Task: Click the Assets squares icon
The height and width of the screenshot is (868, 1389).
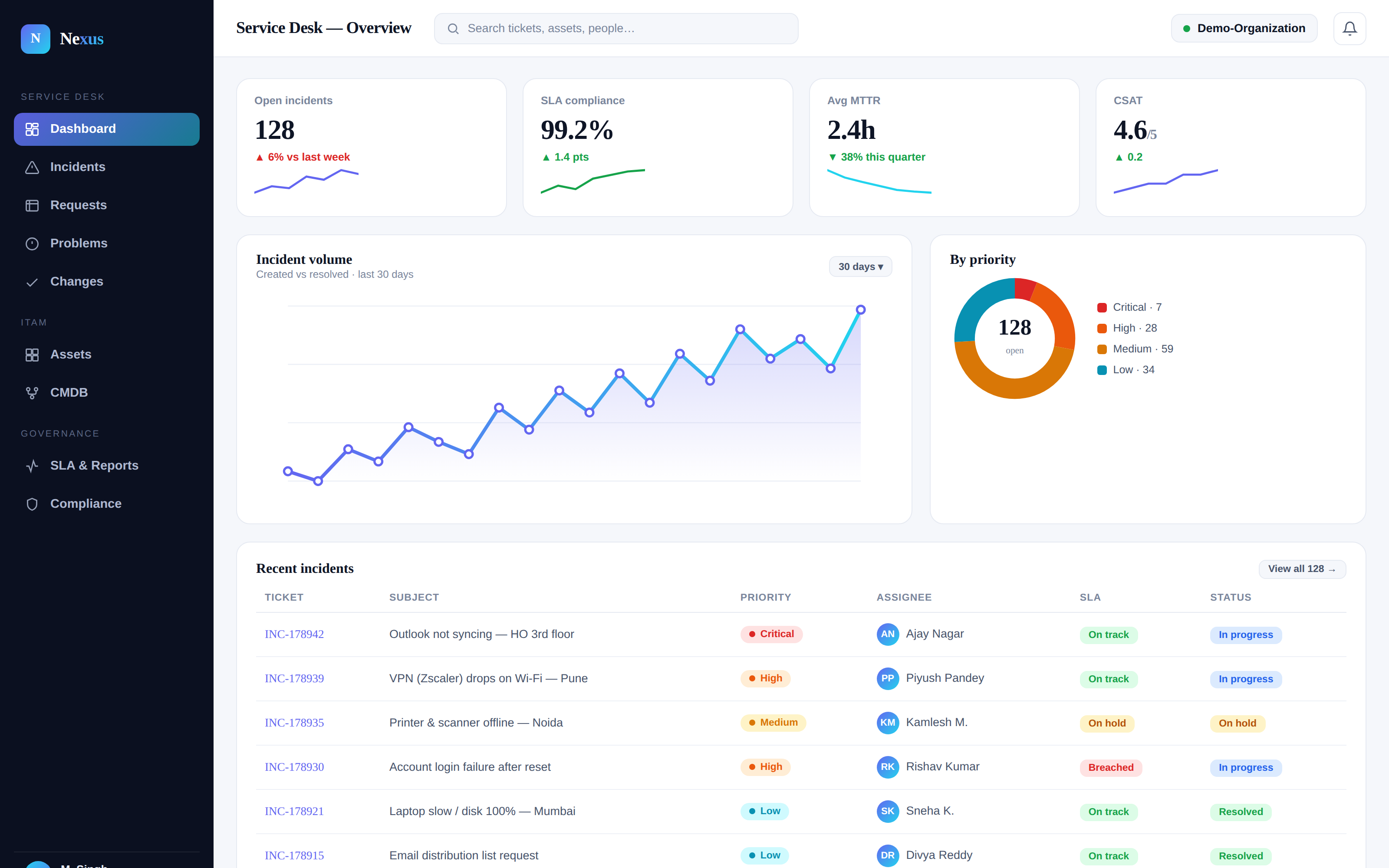Action: 32,355
